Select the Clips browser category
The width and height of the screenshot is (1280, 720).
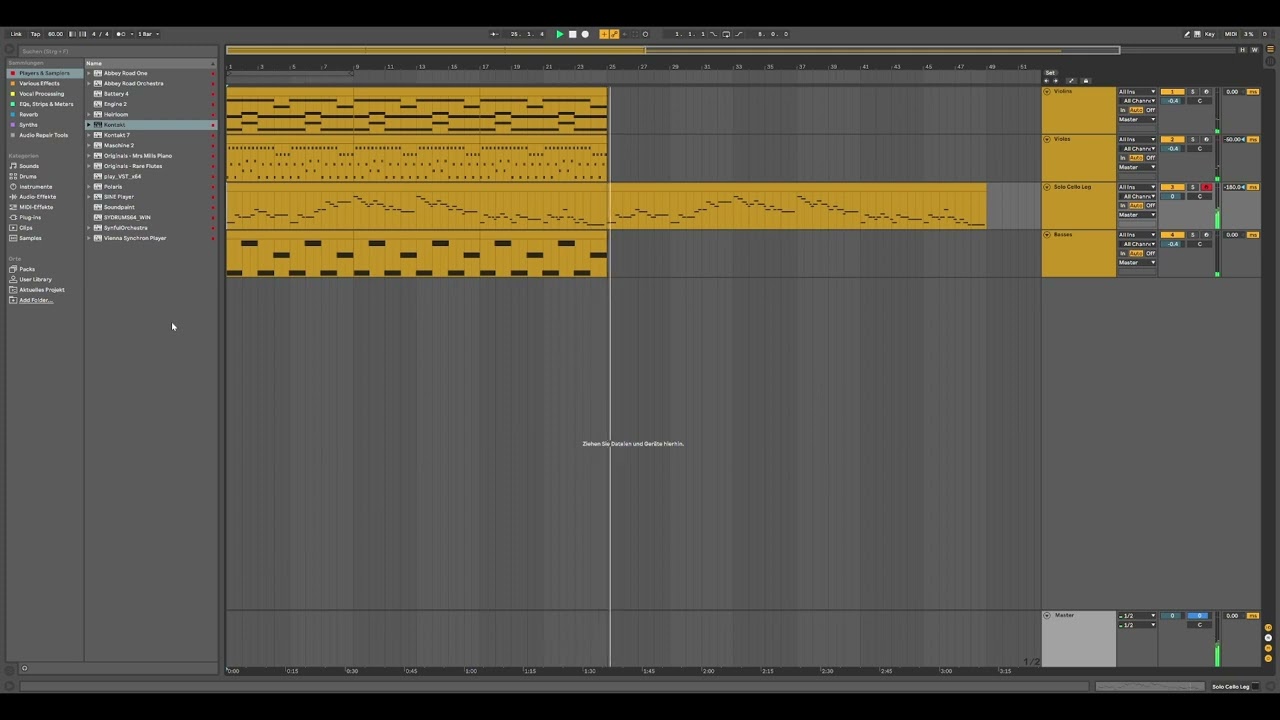(26, 228)
